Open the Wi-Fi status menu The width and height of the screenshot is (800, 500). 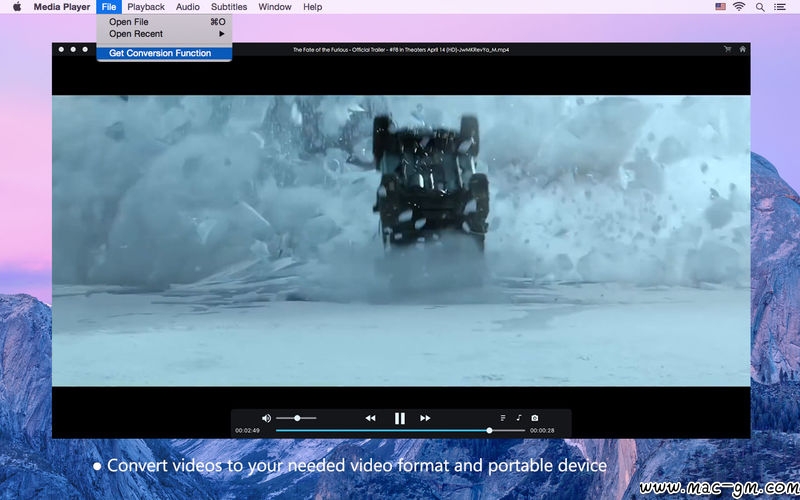click(739, 7)
